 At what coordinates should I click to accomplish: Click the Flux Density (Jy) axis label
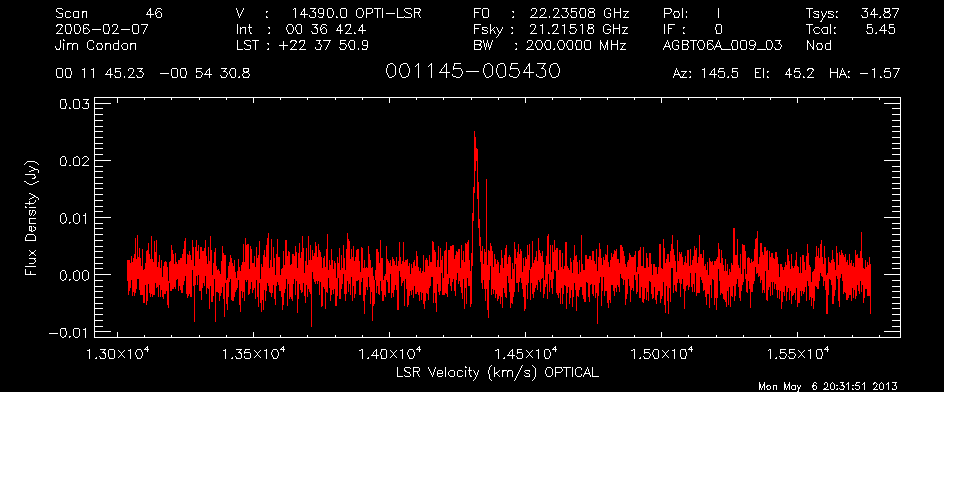pyautogui.click(x=31, y=218)
